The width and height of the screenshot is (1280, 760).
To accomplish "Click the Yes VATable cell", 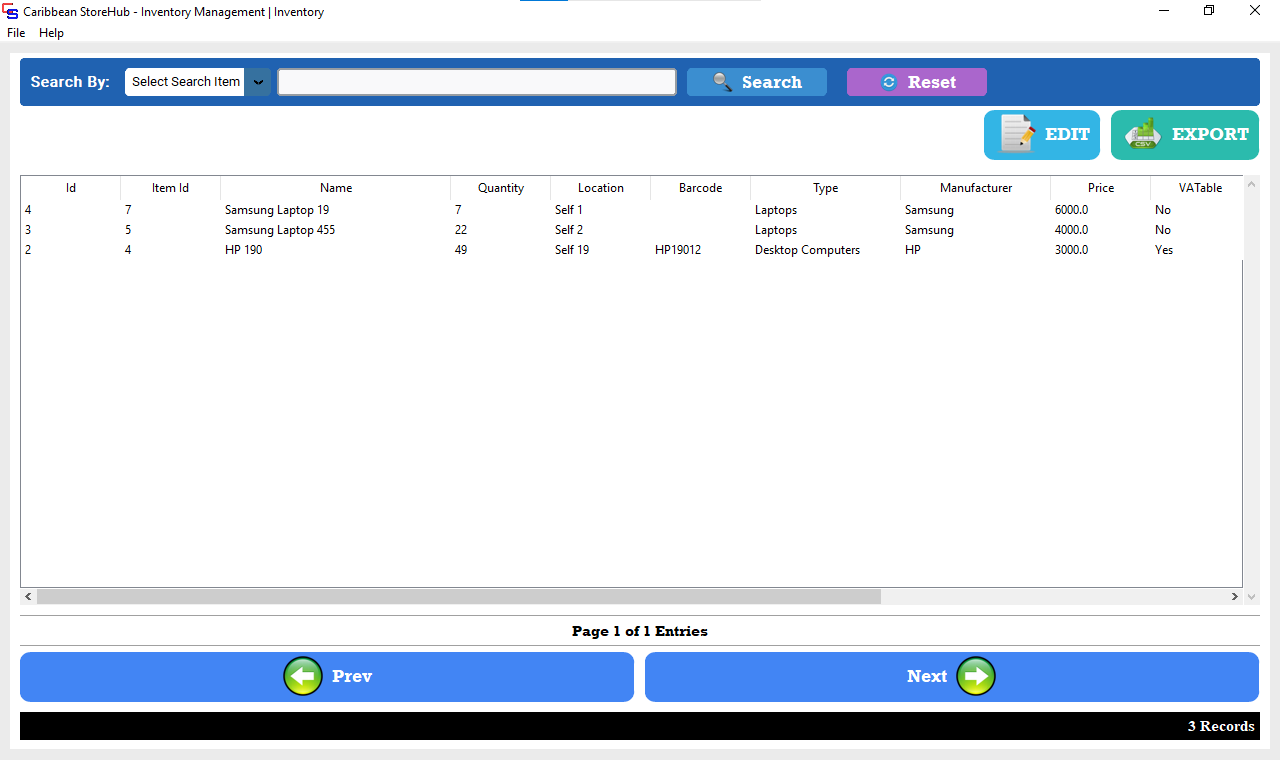I will [1164, 250].
